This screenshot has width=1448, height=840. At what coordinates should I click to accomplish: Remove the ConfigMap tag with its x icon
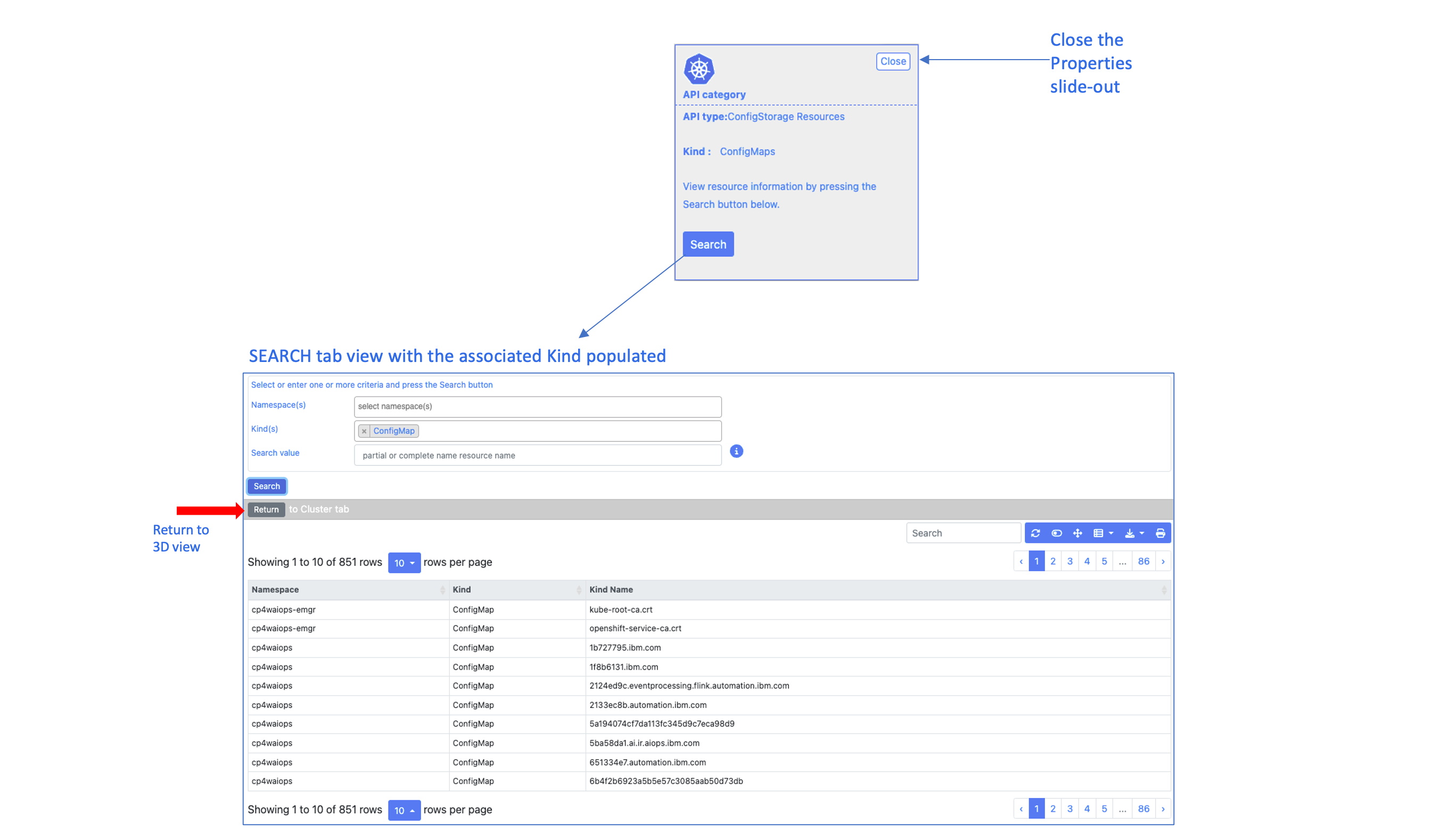click(364, 431)
